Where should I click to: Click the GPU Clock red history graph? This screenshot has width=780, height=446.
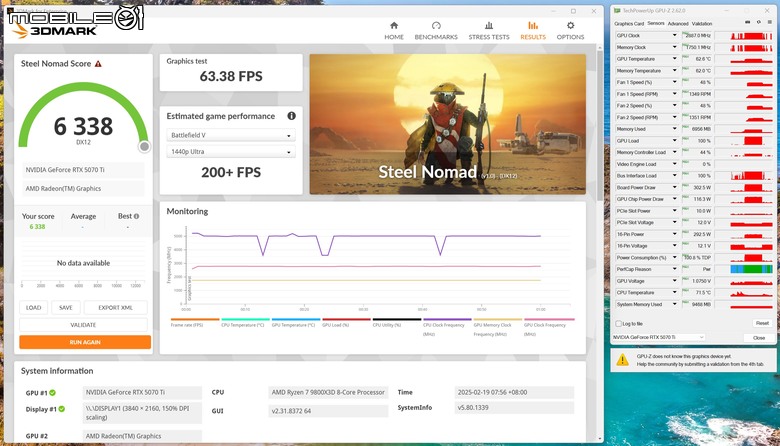(751, 35)
